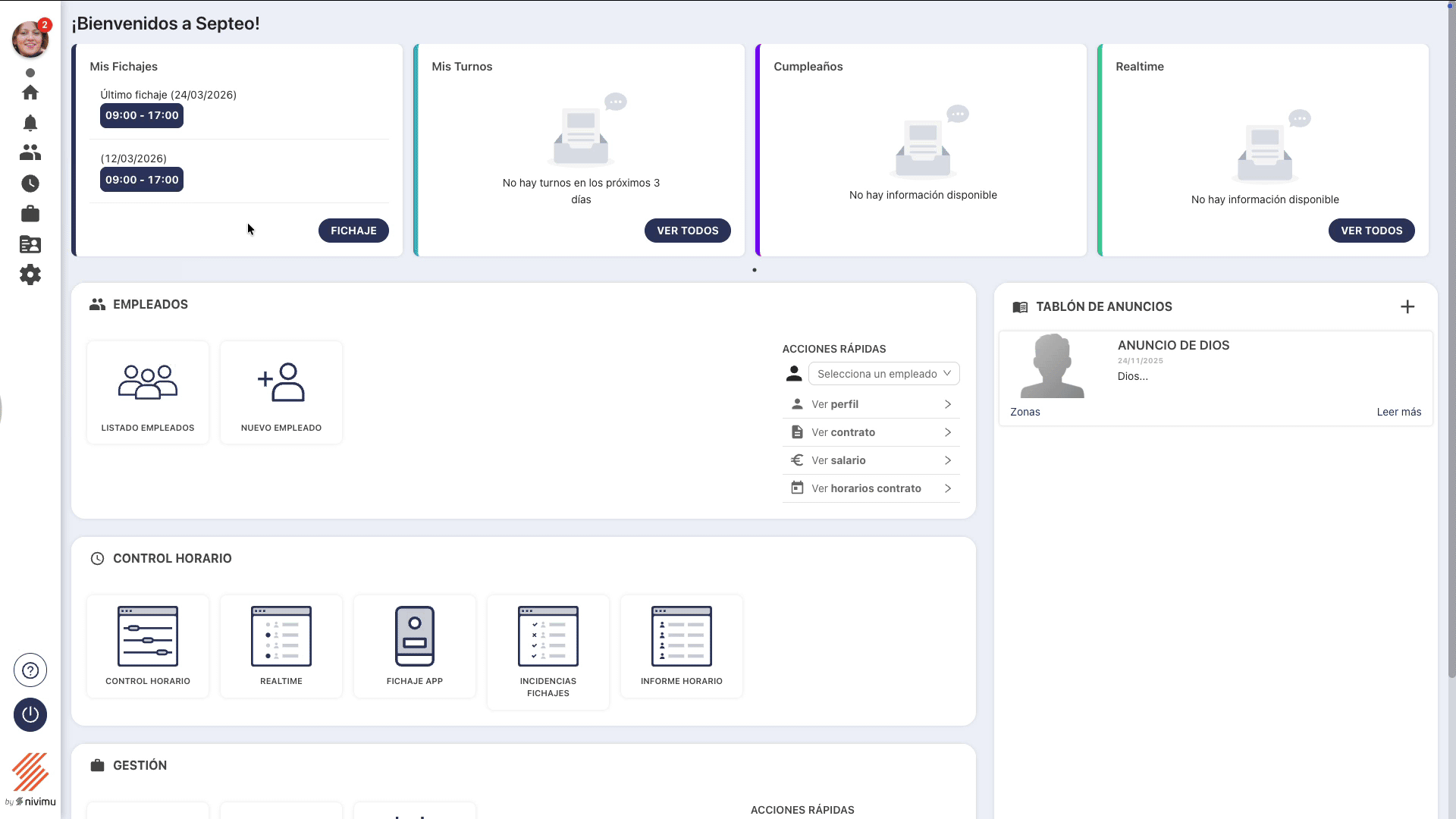Open Leer más on the announcement
1456x819 pixels.
(x=1399, y=412)
